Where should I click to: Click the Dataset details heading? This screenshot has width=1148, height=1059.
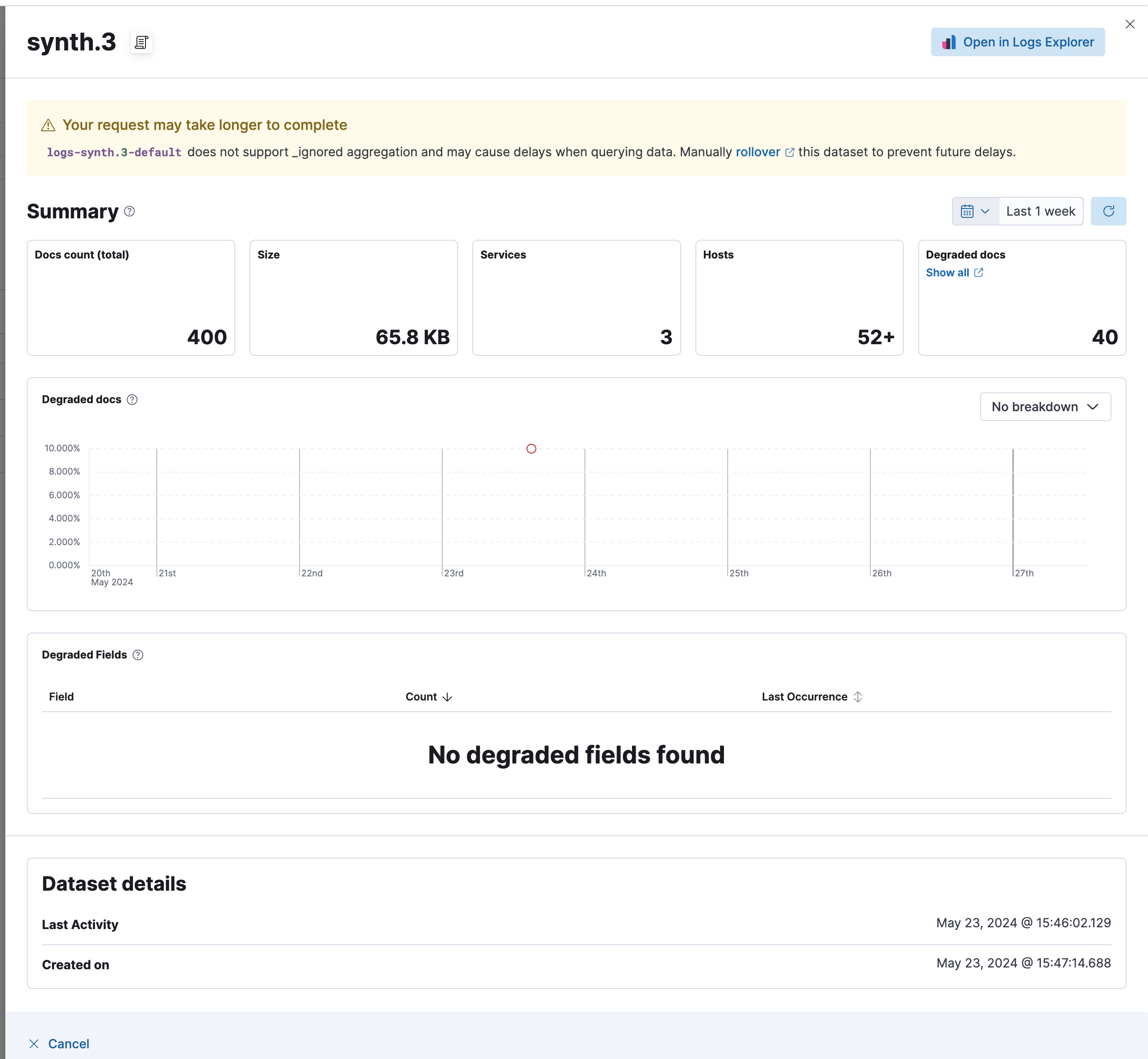[x=114, y=884]
